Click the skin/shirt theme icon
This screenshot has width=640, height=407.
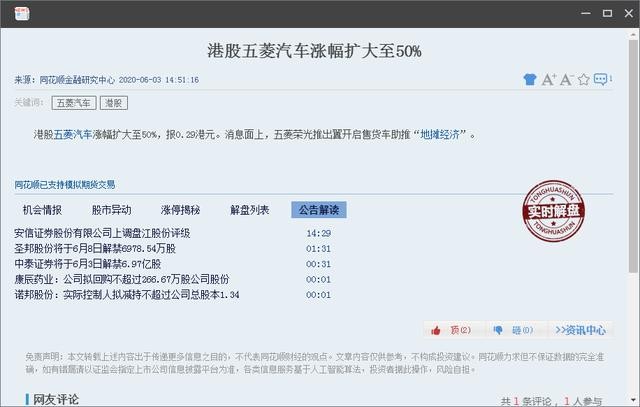point(529,79)
